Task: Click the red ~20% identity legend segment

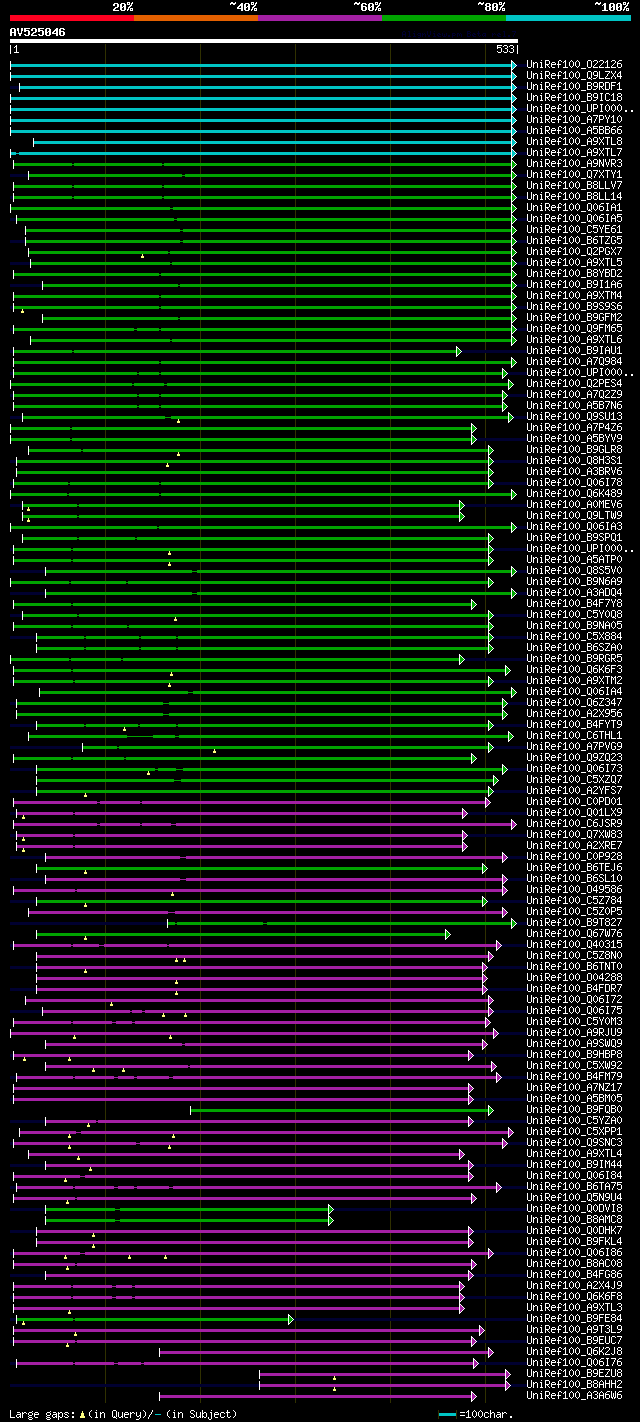Action: pyautogui.click(x=72, y=18)
